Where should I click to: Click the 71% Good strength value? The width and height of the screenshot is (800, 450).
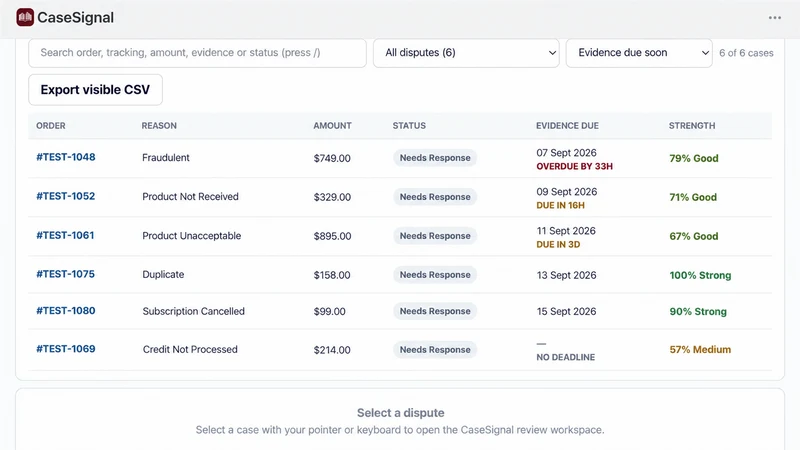(693, 197)
